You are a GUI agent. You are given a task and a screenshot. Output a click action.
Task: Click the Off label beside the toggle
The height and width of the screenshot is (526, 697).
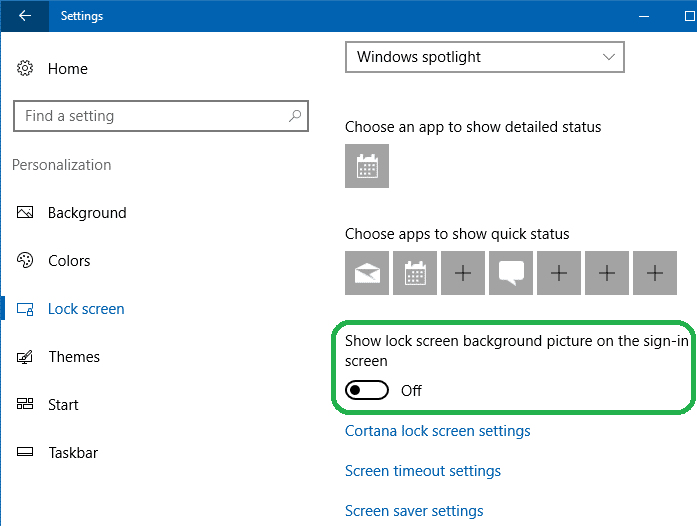pyautogui.click(x=411, y=390)
